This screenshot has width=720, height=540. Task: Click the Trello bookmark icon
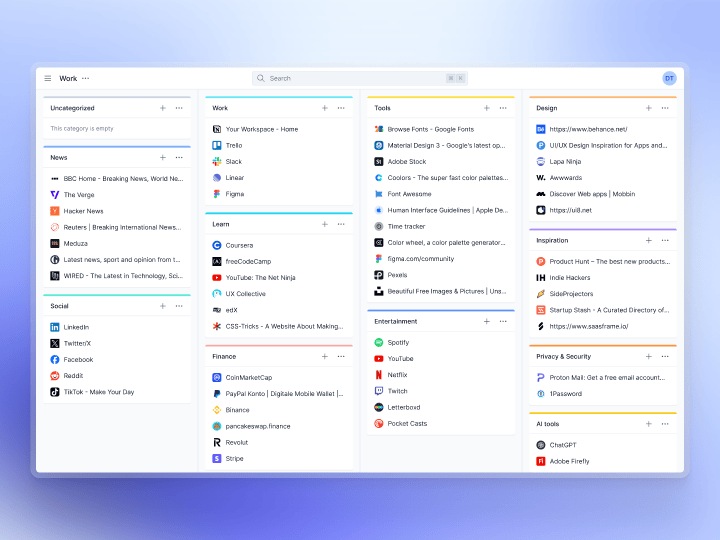pyautogui.click(x=217, y=145)
